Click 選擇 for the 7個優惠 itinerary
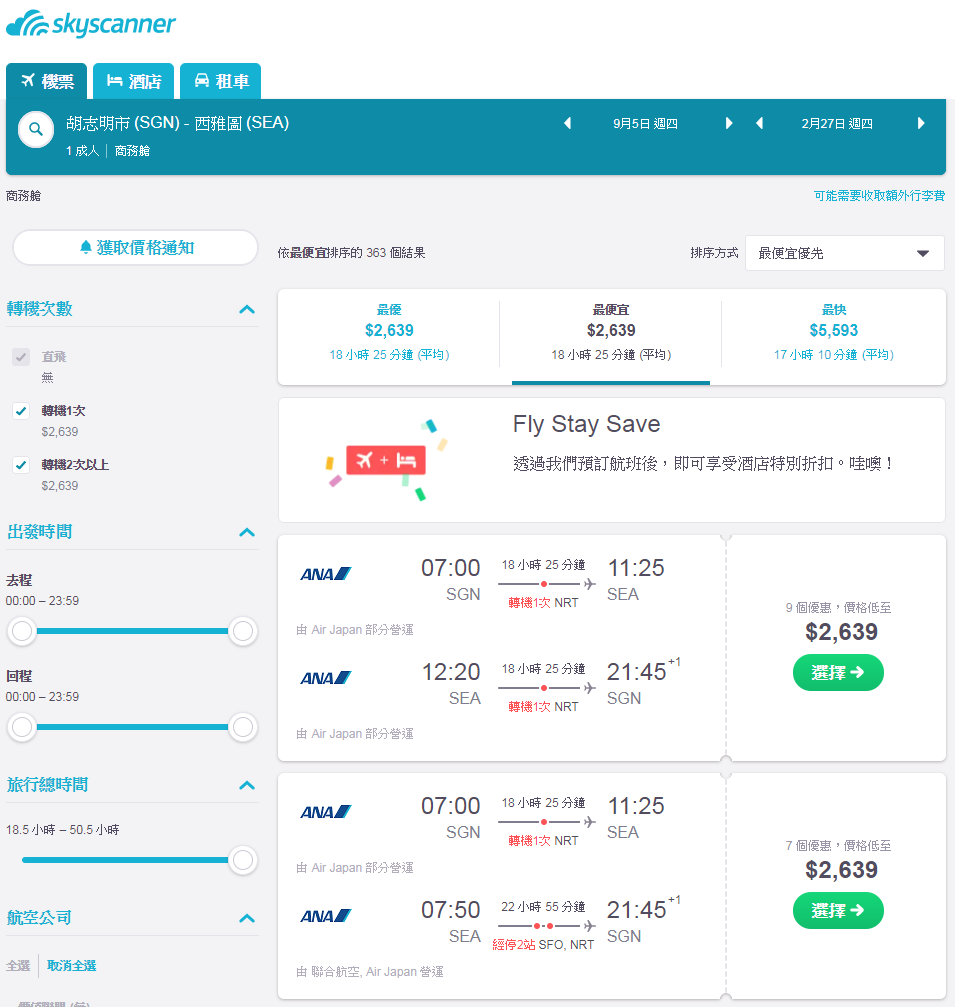 click(x=838, y=910)
